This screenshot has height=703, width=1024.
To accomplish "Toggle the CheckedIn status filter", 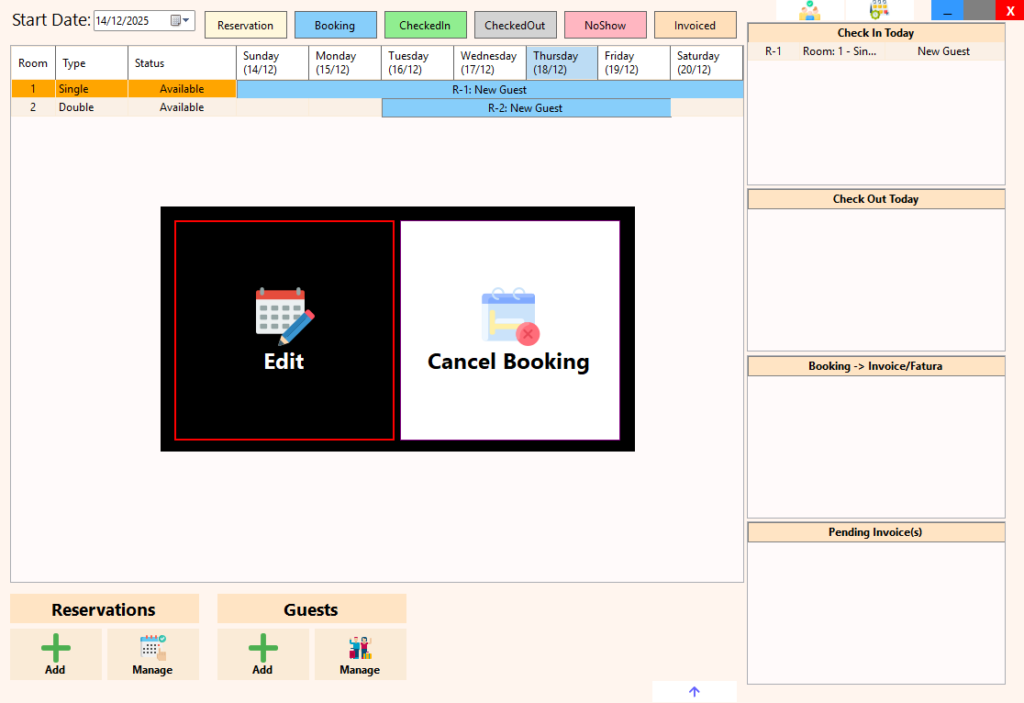I will click(425, 24).
